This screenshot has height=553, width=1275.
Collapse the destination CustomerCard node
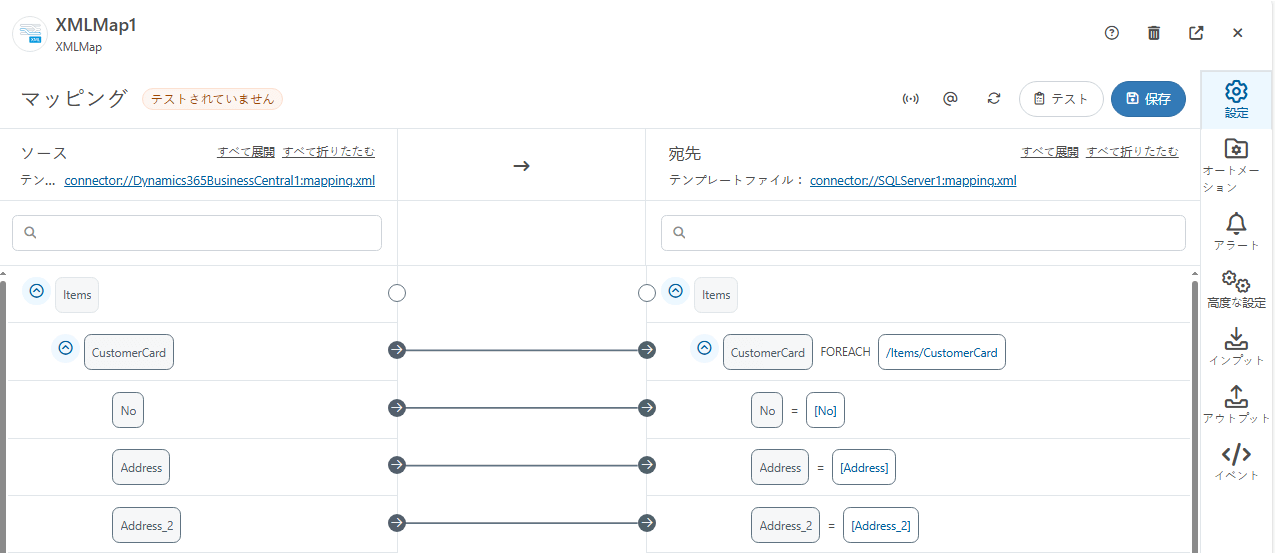pos(704,348)
